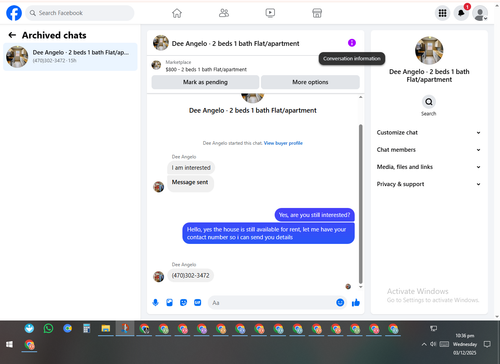Record a voice clip with microphone icon
The image size is (500, 364).
pos(155,302)
